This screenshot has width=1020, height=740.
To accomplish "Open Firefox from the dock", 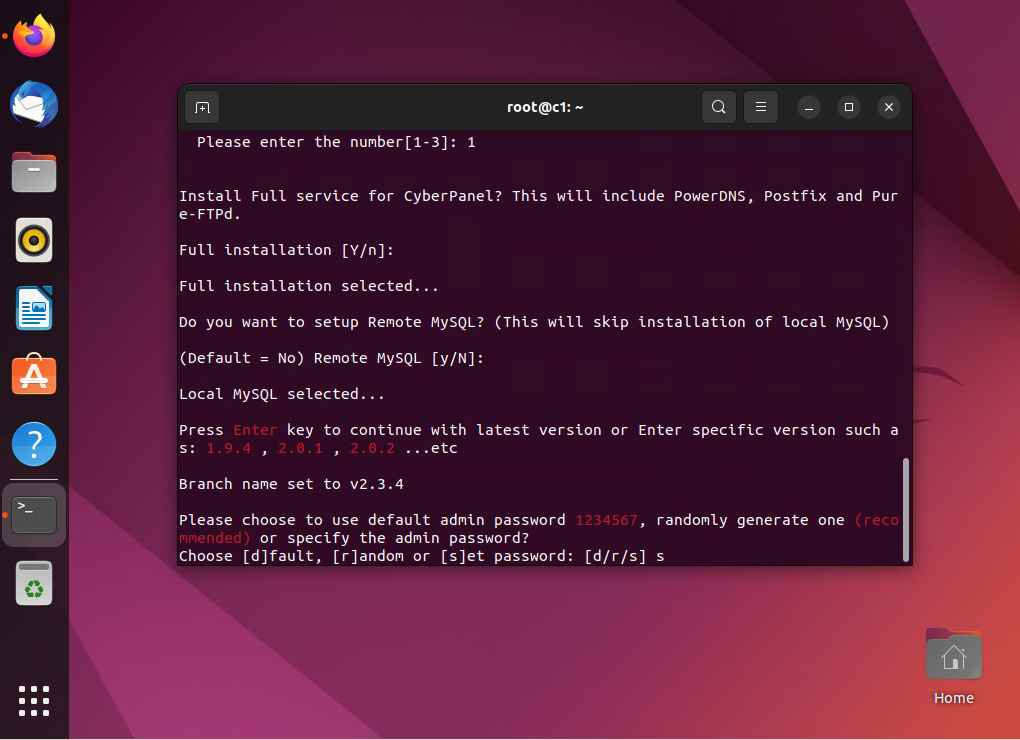I will [x=34, y=36].
